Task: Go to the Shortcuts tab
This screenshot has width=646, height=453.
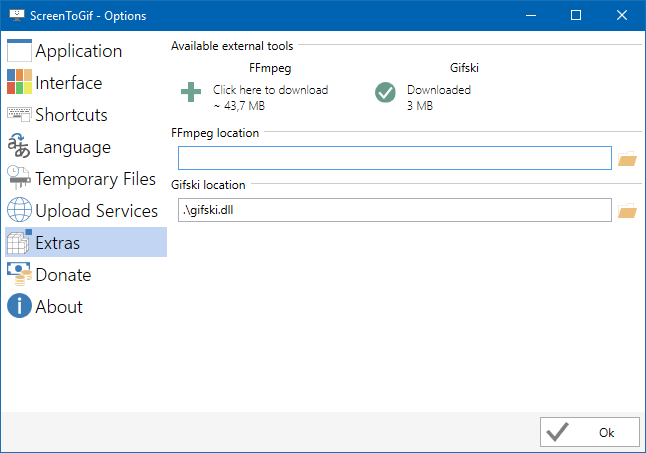Action: pyautogui.click(x=86, y=114)
